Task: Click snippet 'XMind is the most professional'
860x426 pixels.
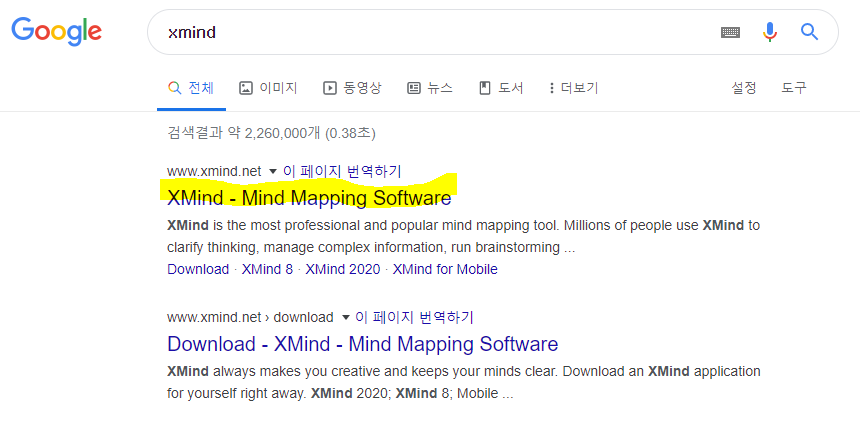Action: click(x=463, y=236)
